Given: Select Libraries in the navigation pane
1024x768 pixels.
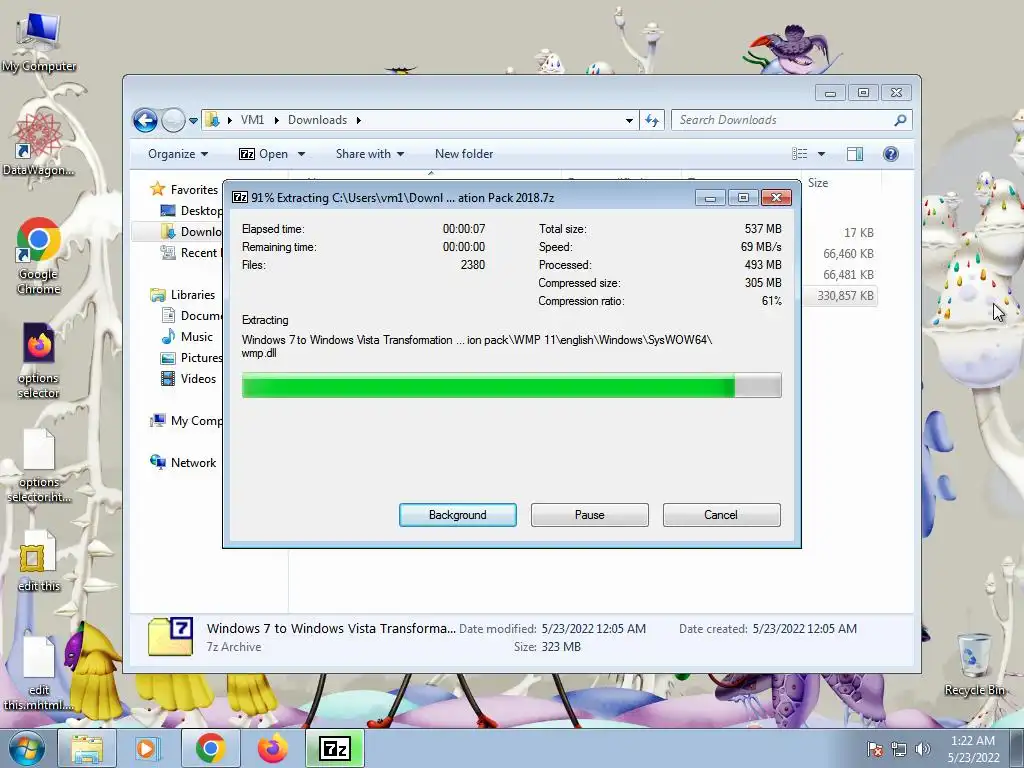Looking at the screenshot, I should pyautogui.click(x=183, y=295).
